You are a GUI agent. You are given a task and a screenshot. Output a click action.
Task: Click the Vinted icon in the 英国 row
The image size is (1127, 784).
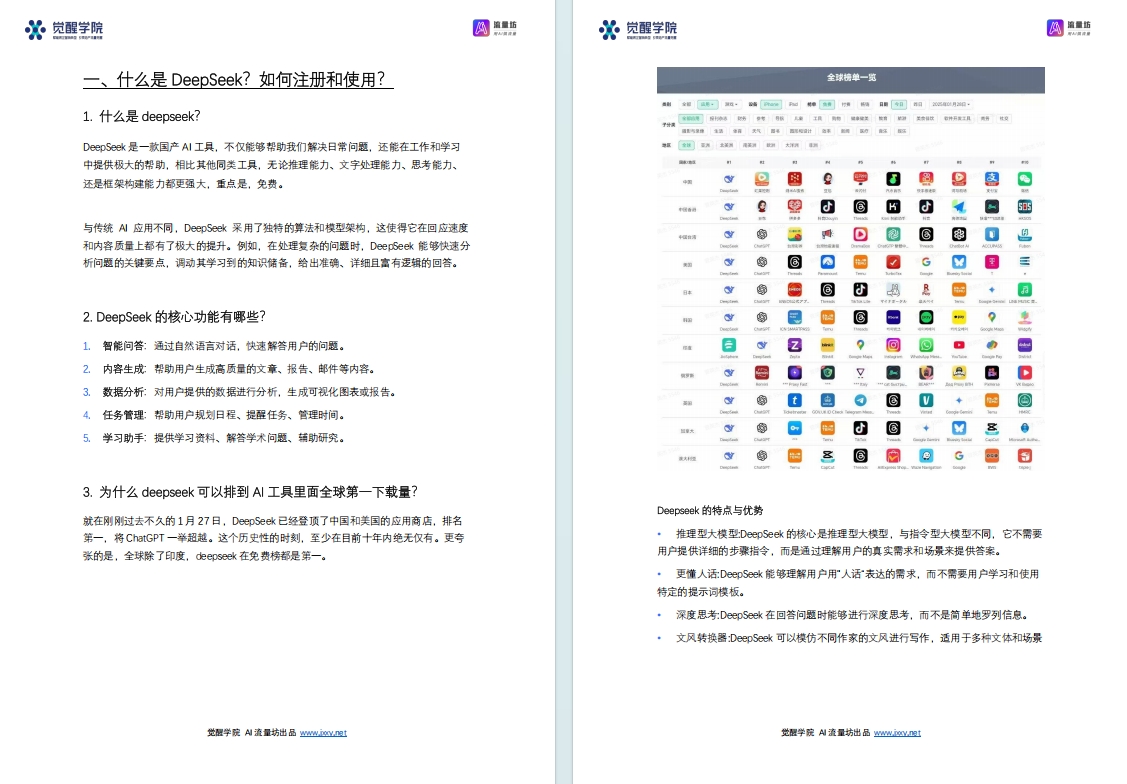pos(926,400)
